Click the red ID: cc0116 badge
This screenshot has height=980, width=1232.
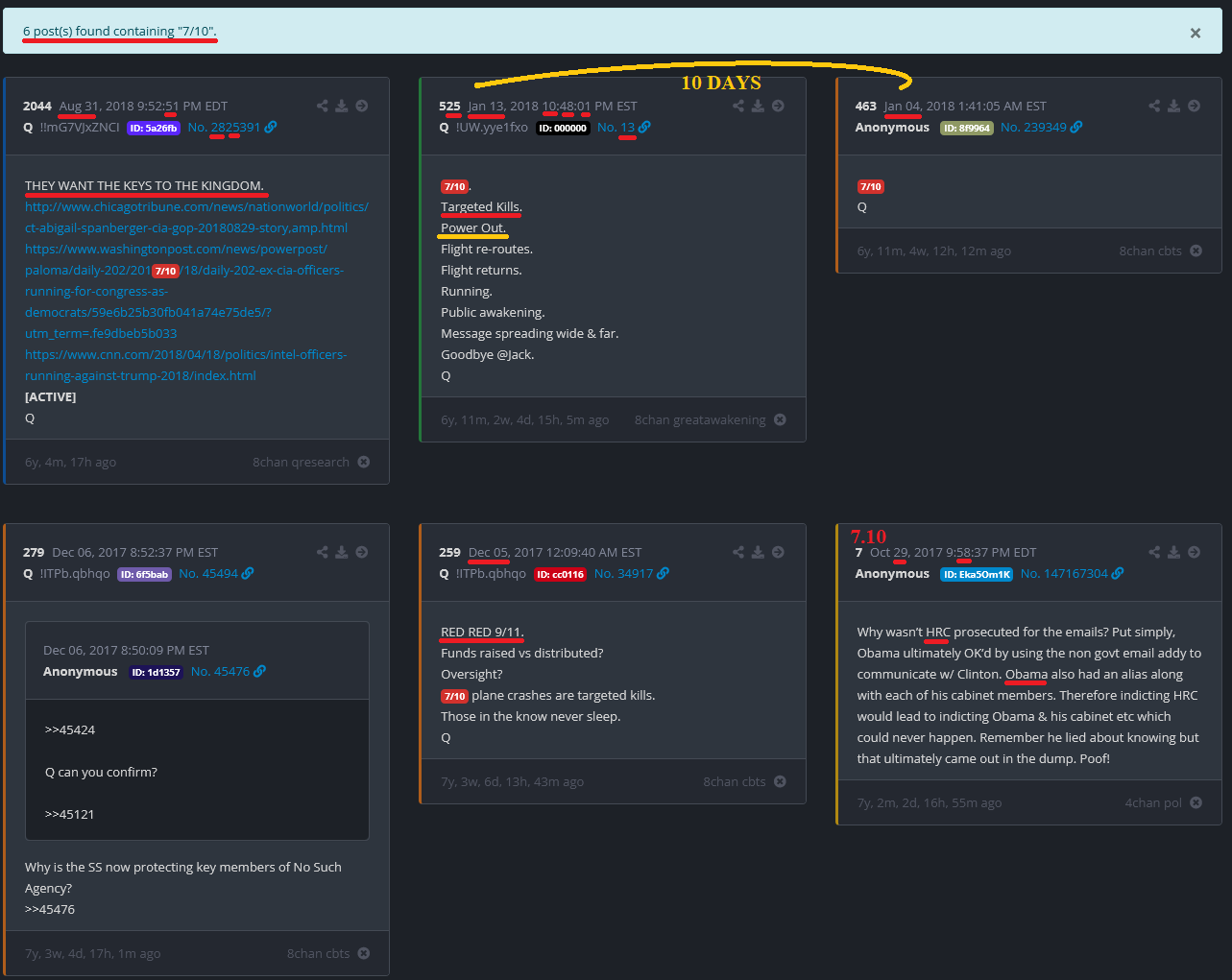click(560, 575)
